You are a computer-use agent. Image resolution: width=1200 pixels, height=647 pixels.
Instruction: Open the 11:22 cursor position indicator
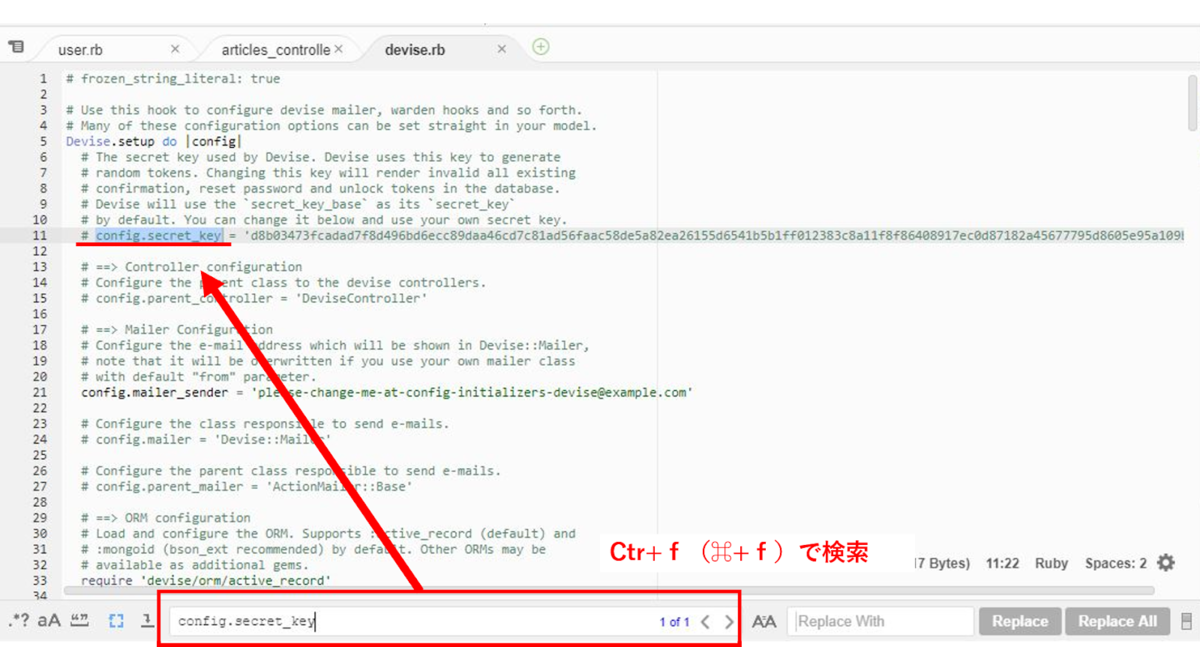point(1002,563)
